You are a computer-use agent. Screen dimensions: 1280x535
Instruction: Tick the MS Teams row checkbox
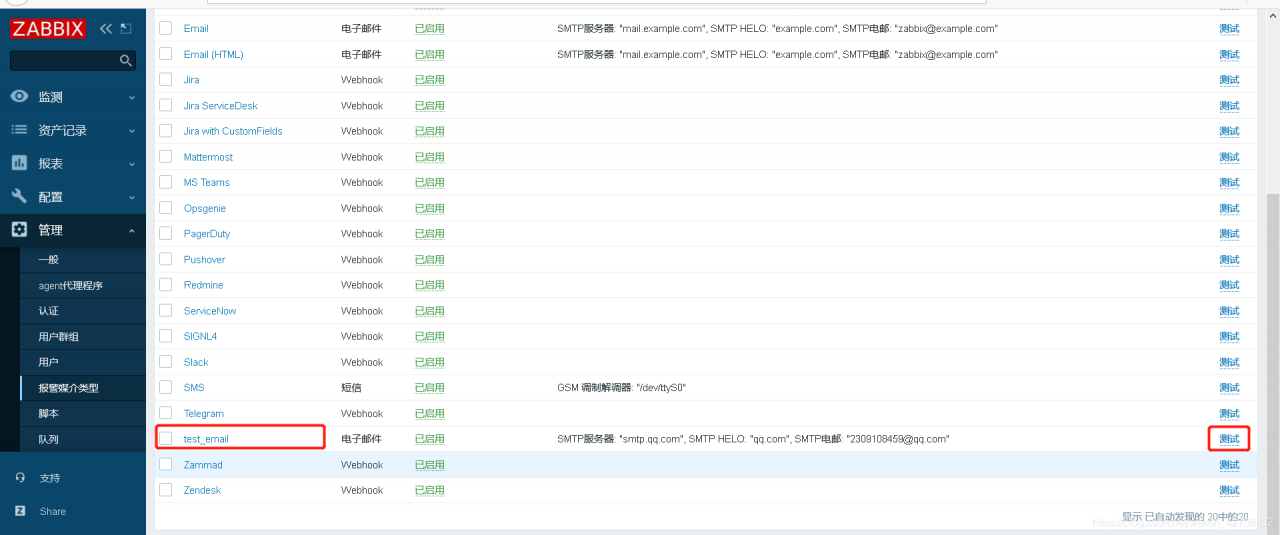166,182
